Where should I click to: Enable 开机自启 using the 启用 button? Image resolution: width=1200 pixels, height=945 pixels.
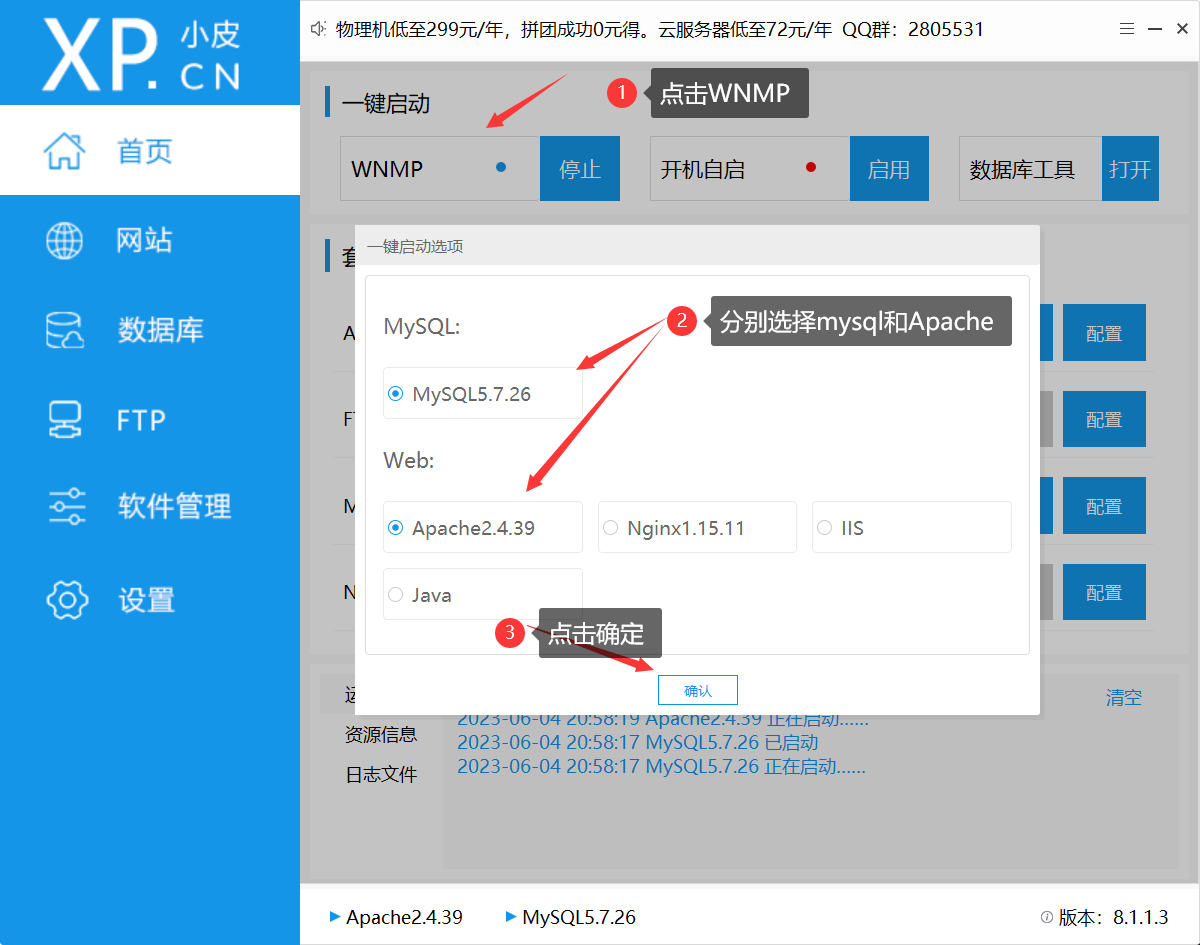pos(889,170)
